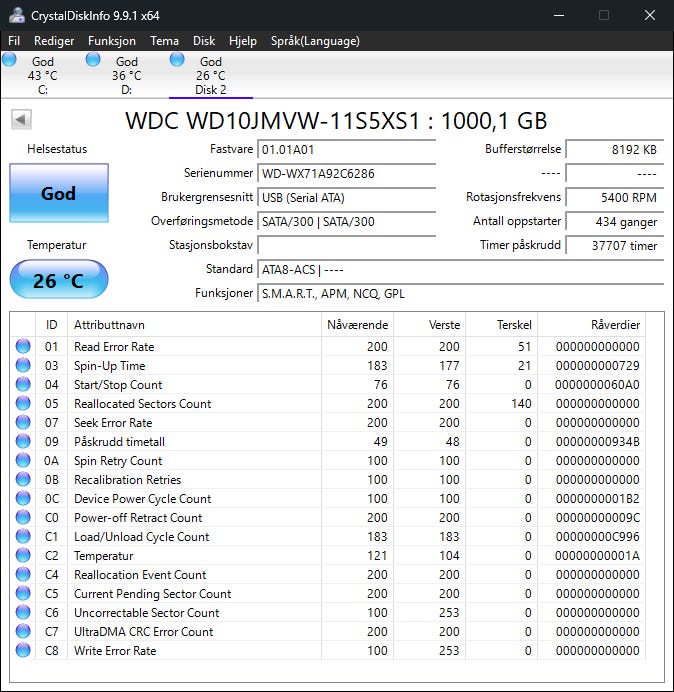Click the CrystalDiskInfo app icon in title bar

[17, 15]
